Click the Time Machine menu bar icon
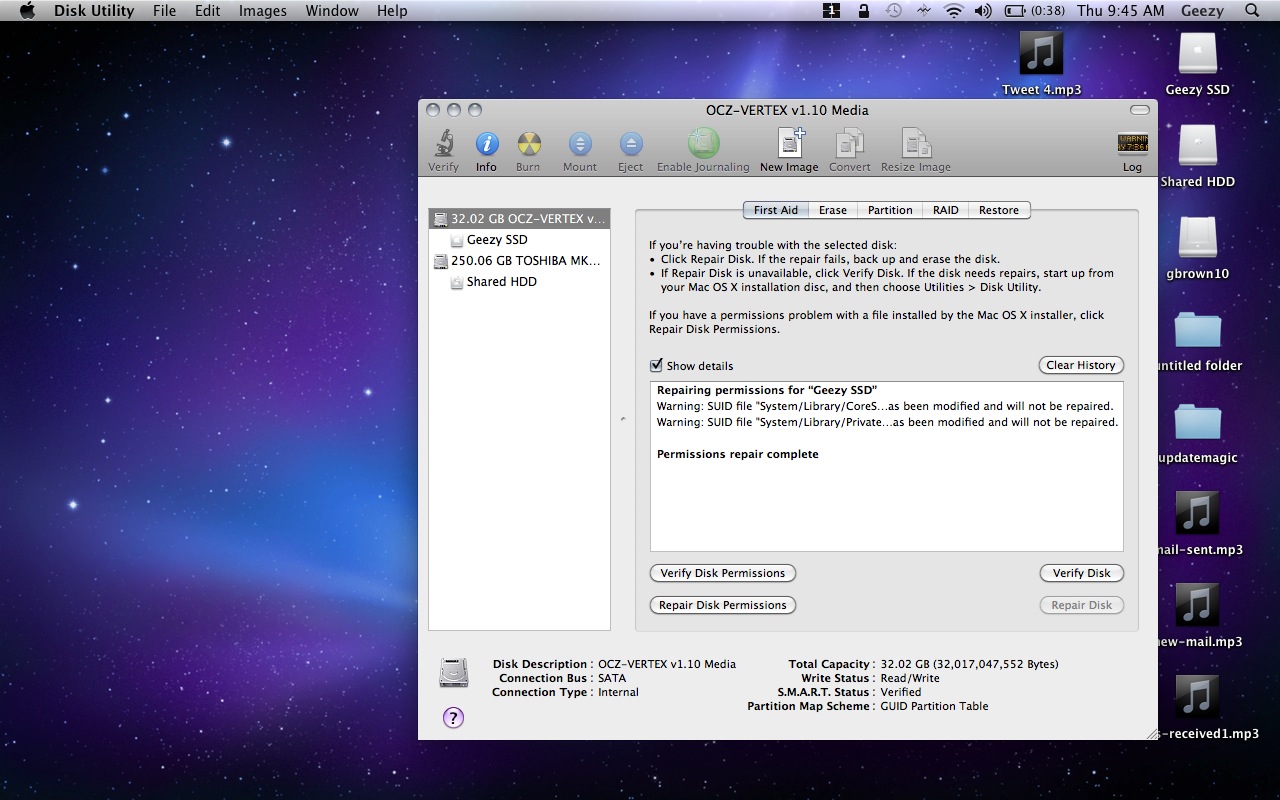Image resolution: width=1280 pixels, height=800 pixels. (x=893, y=11)
